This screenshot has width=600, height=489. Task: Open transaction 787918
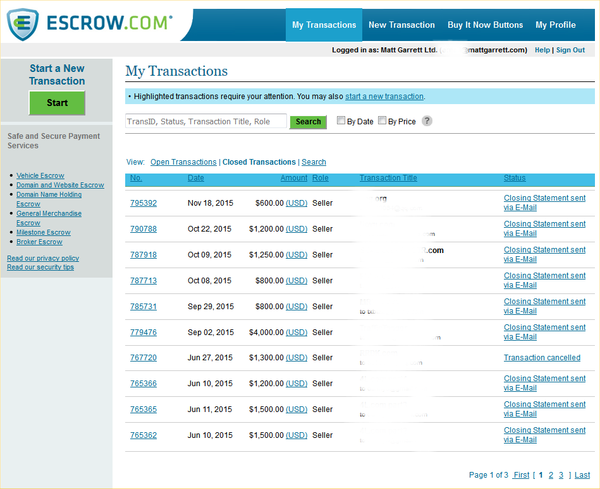143,255
